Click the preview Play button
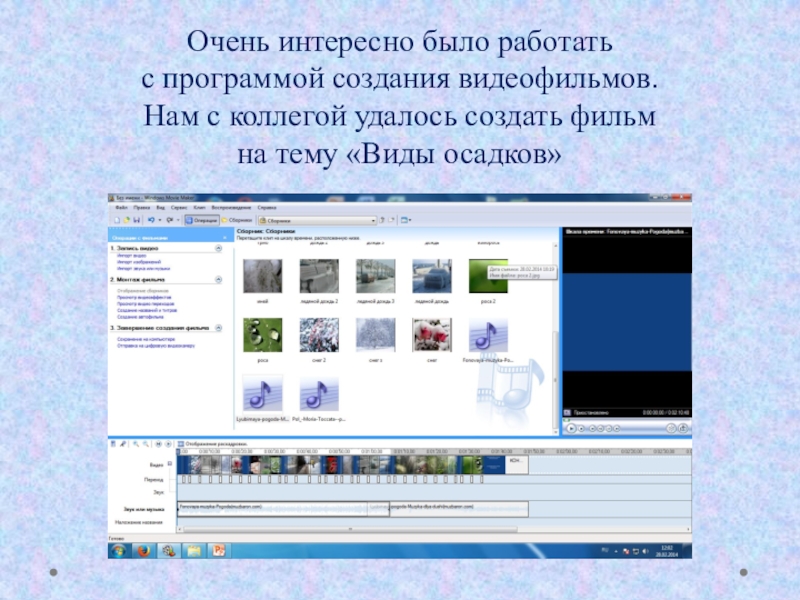The height and width of the screenshot is (600, 800). (571, 429)
